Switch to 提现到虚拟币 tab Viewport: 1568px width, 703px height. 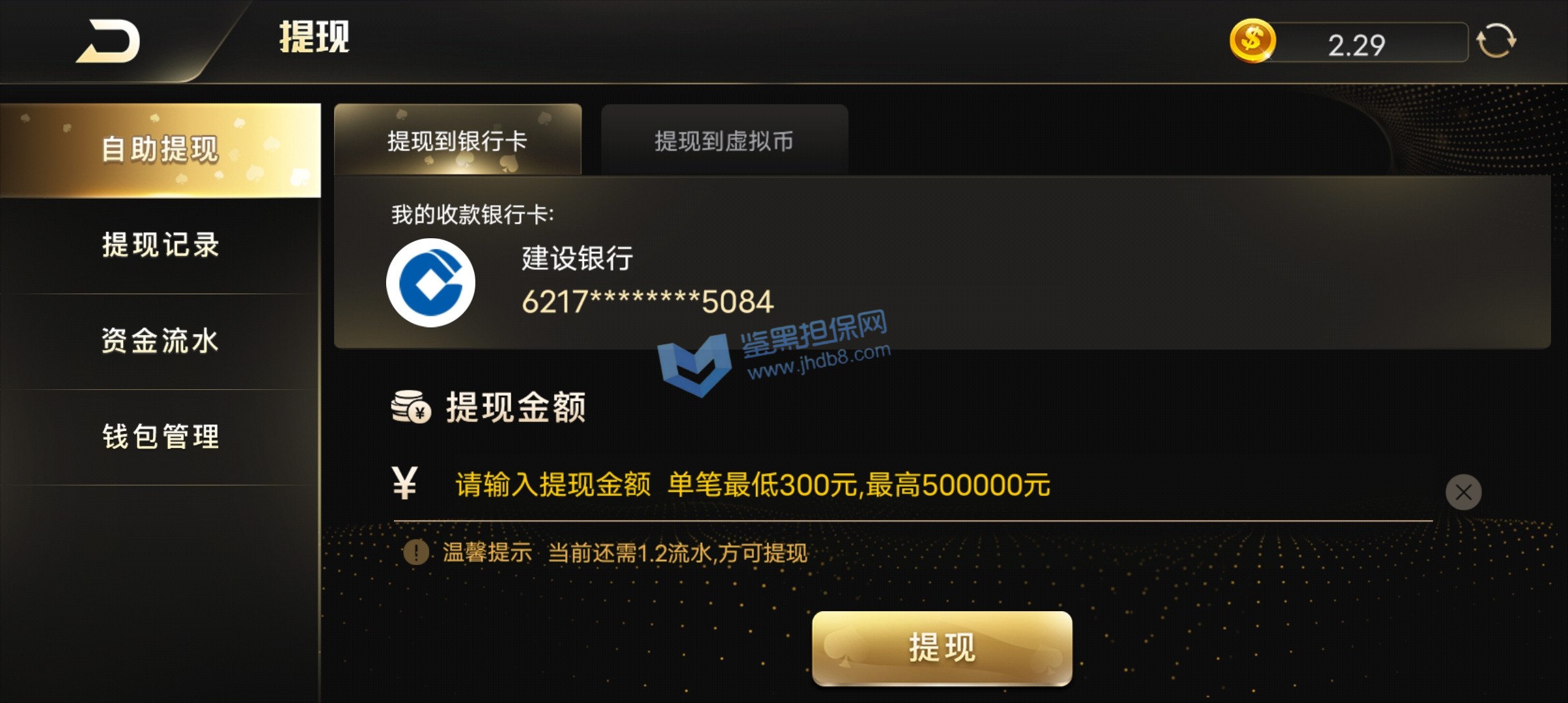click(724, 140)
